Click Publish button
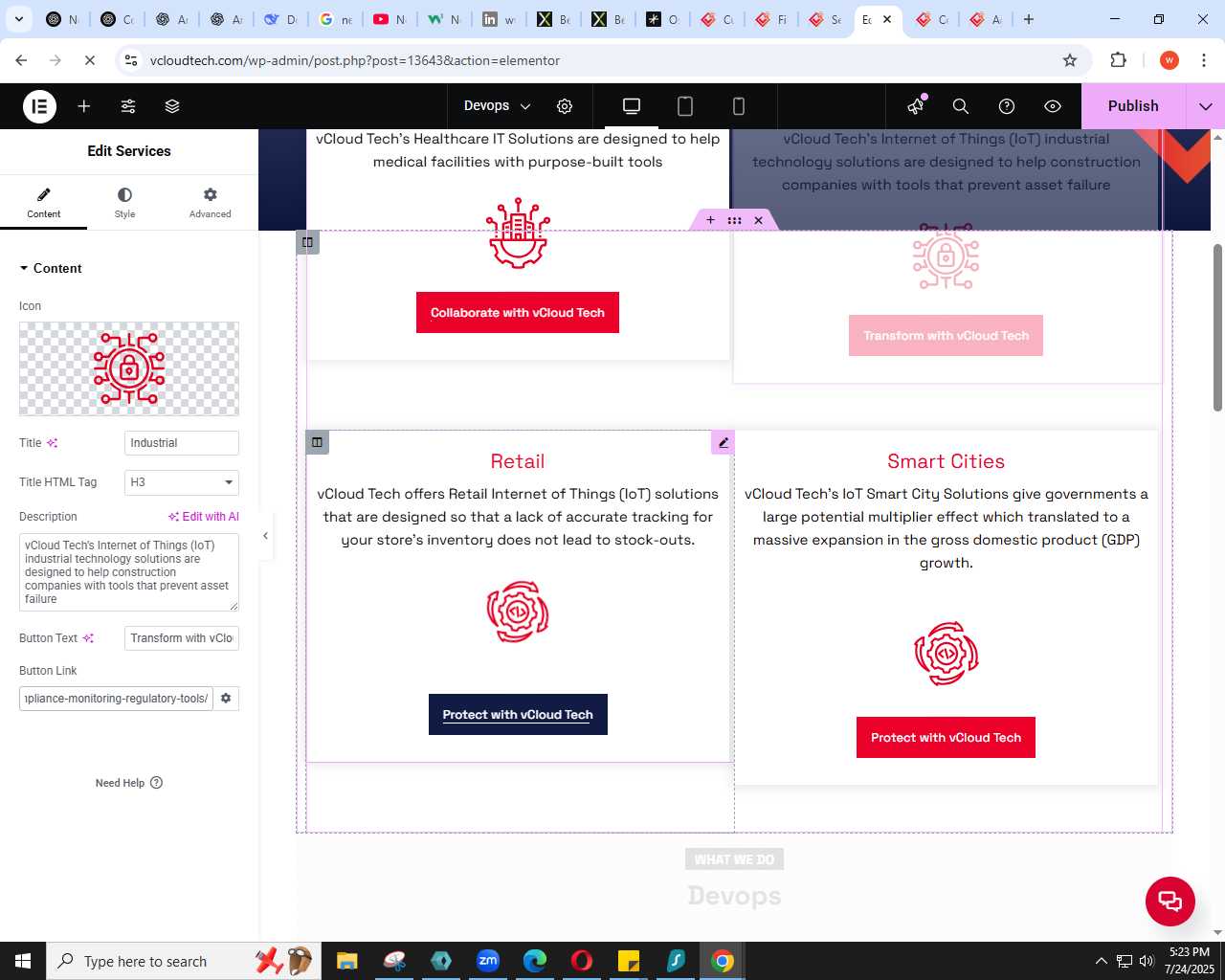Viewport: 1225px width, 980px height. coord(1133,106)
